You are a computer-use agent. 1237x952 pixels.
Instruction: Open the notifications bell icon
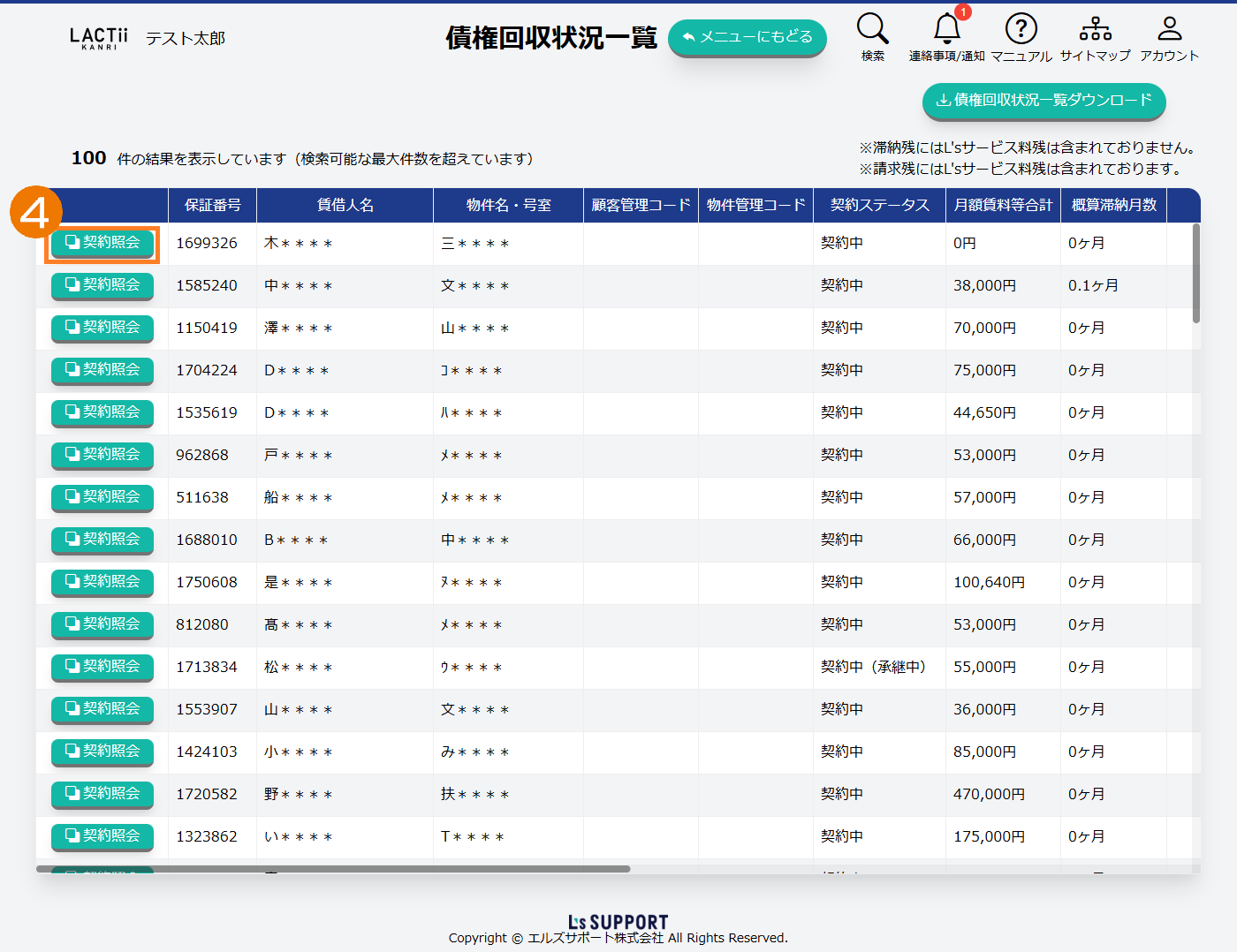[946, 29]
